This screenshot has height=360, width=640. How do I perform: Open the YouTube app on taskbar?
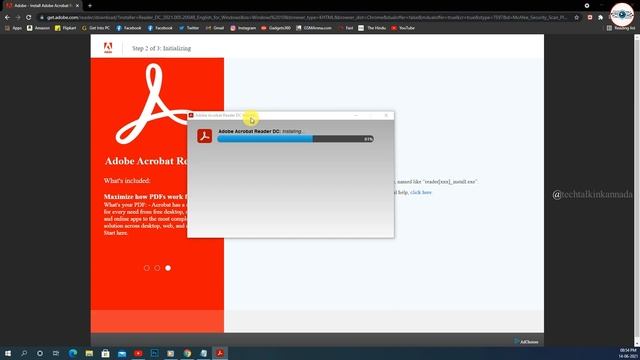(138, 353)
